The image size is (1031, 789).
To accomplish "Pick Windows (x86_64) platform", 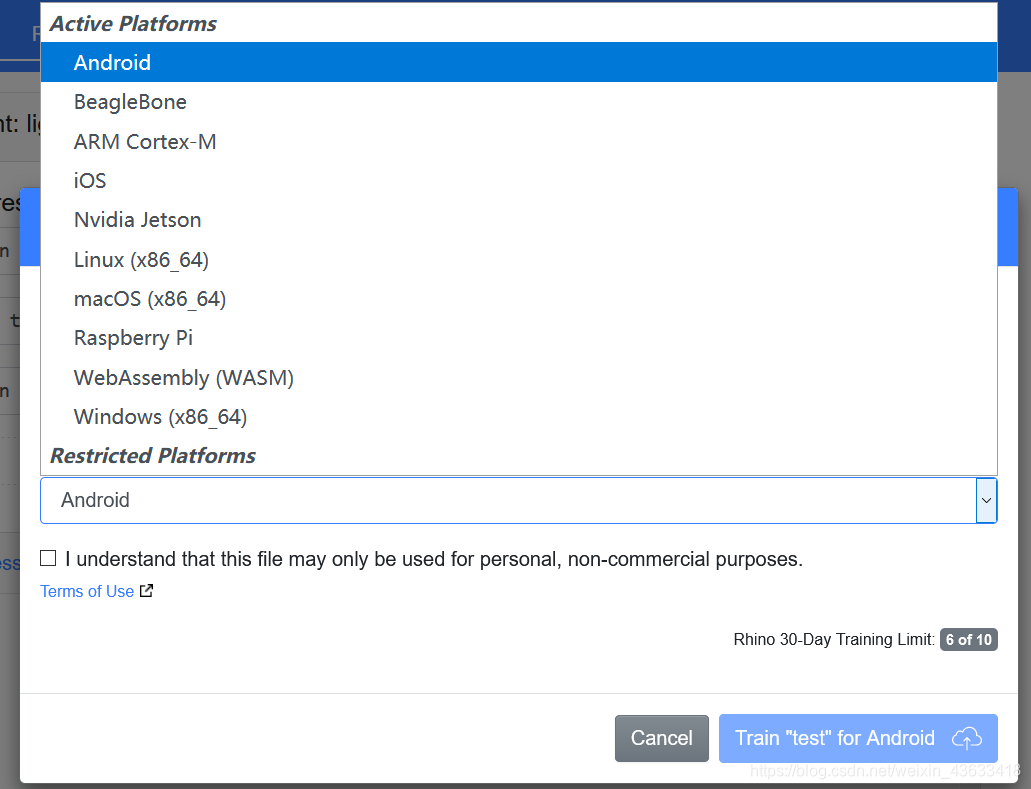I will pos(519,417).
